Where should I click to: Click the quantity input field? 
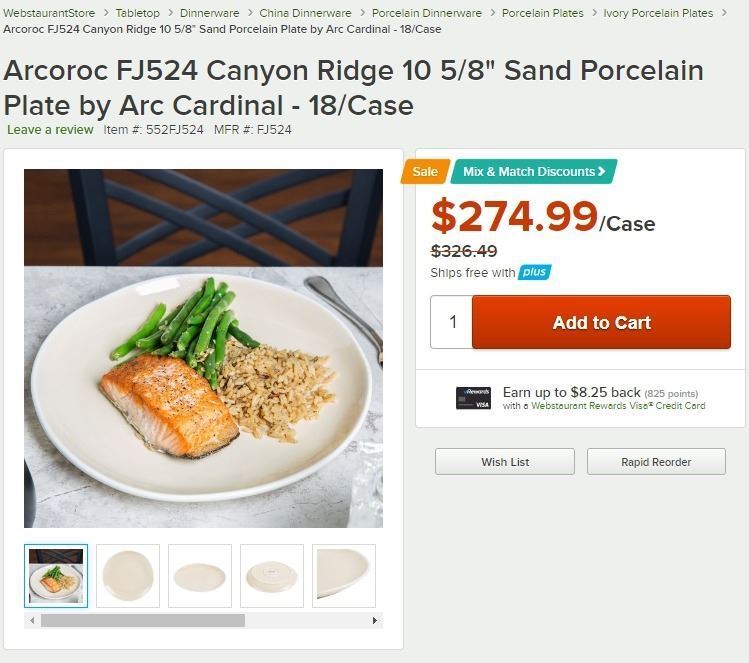tap(452, 322)
